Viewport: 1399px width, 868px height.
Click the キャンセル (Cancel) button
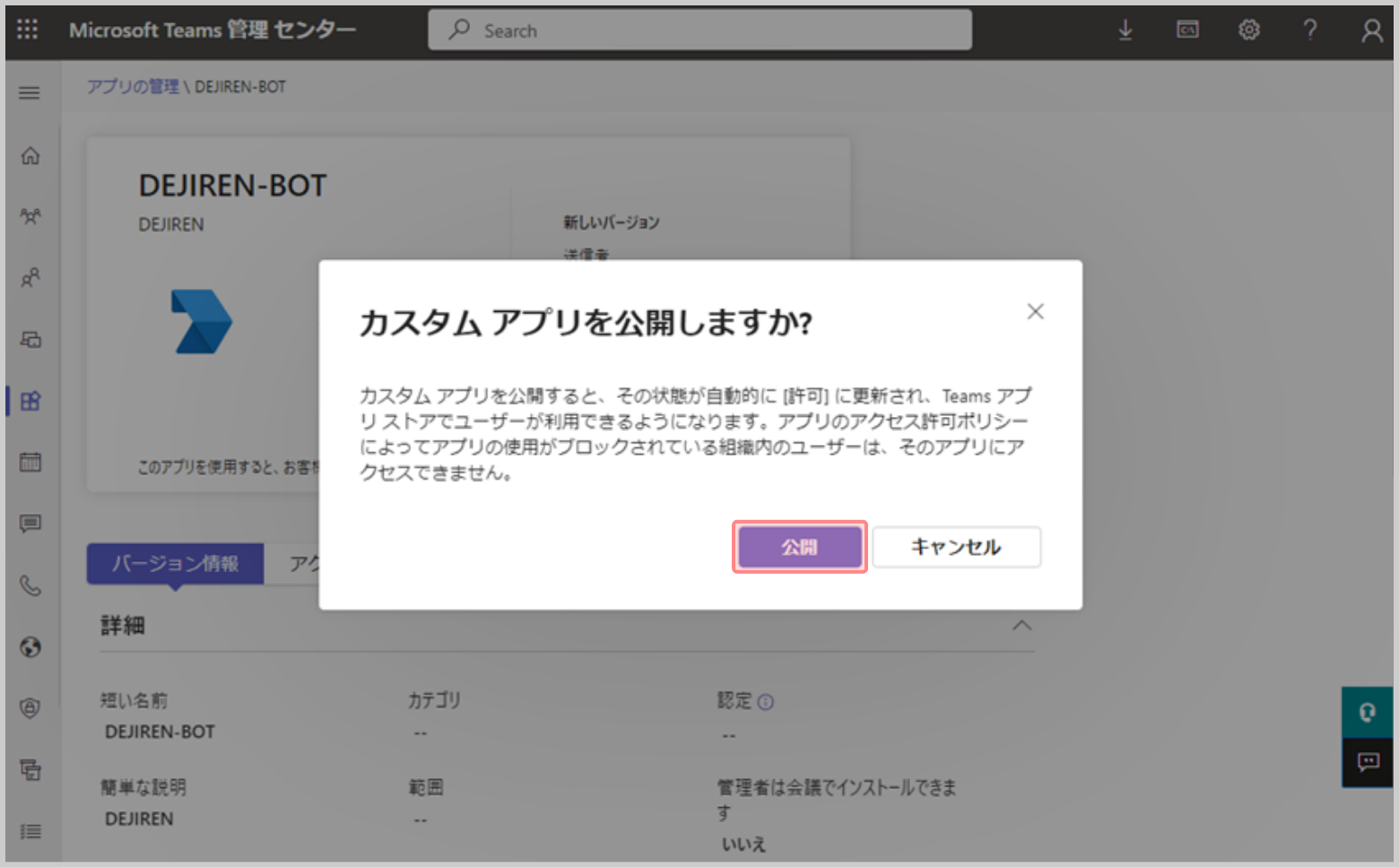pyautogui.click(x=956, y=547)
